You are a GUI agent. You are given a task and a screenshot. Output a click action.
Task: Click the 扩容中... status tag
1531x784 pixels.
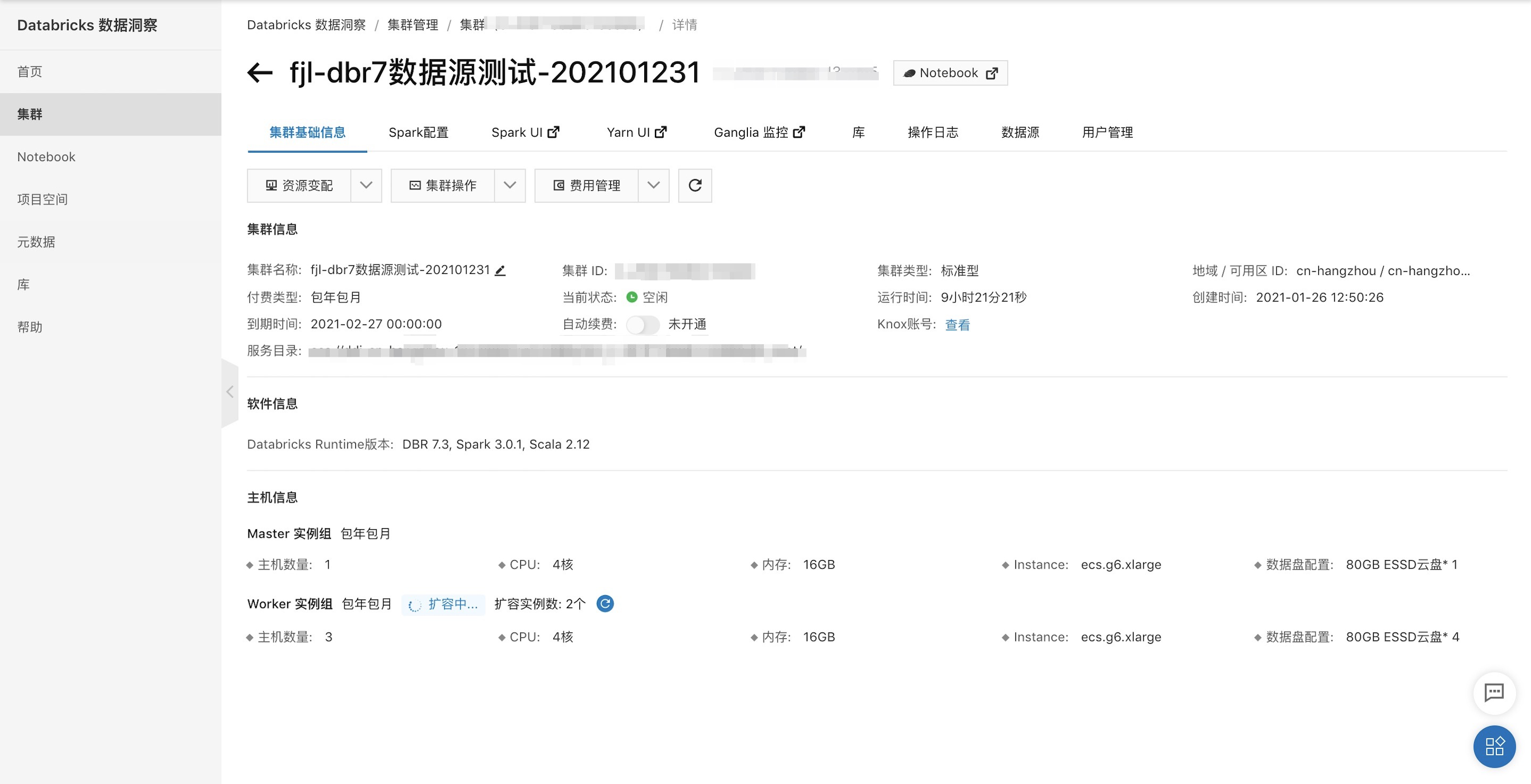[443, 604]
